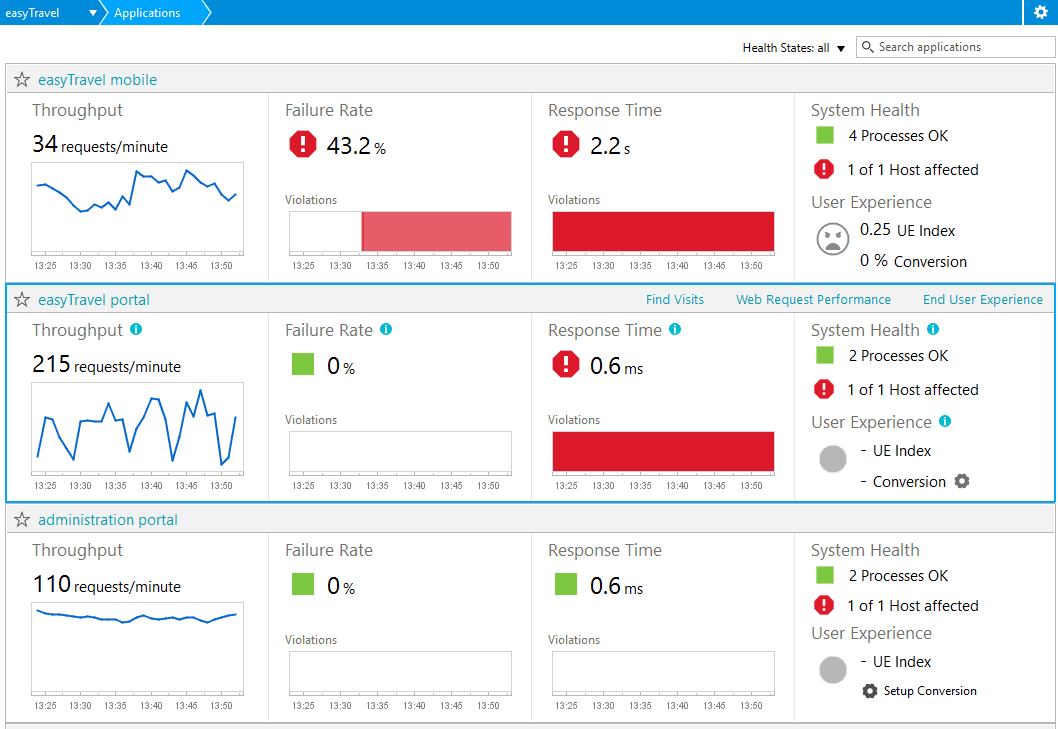This screenshot has height=729, width=1058.
Task: Click the 34 requests/minute value
Action: (x=100, y=144)
